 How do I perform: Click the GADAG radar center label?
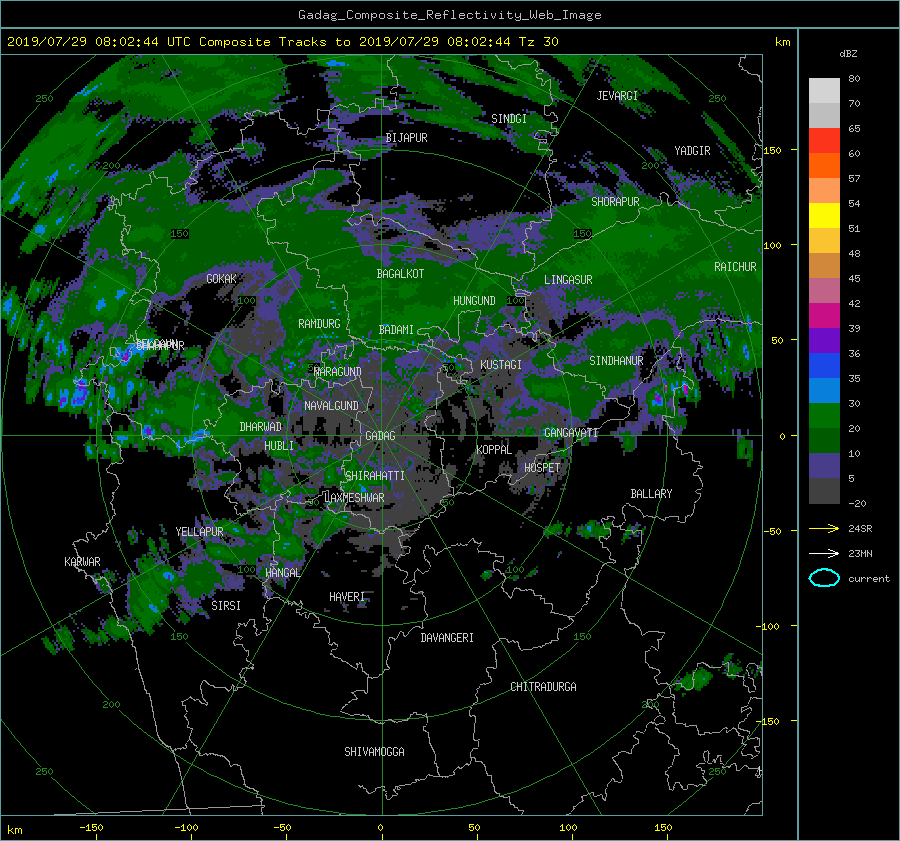[x=380, y=436]
